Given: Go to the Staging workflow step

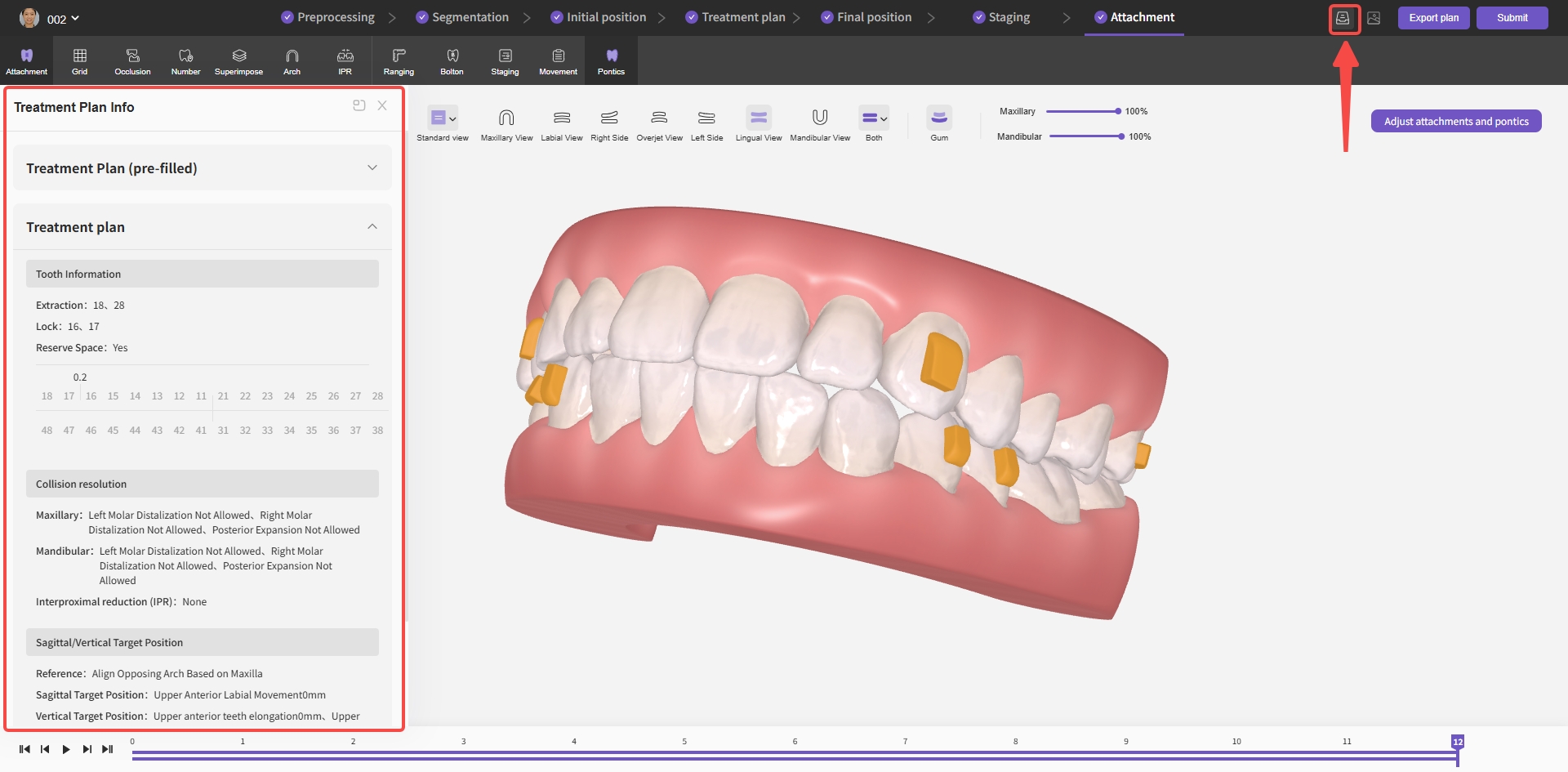Looking at the screenshot, I should (x=1001, y=17).
